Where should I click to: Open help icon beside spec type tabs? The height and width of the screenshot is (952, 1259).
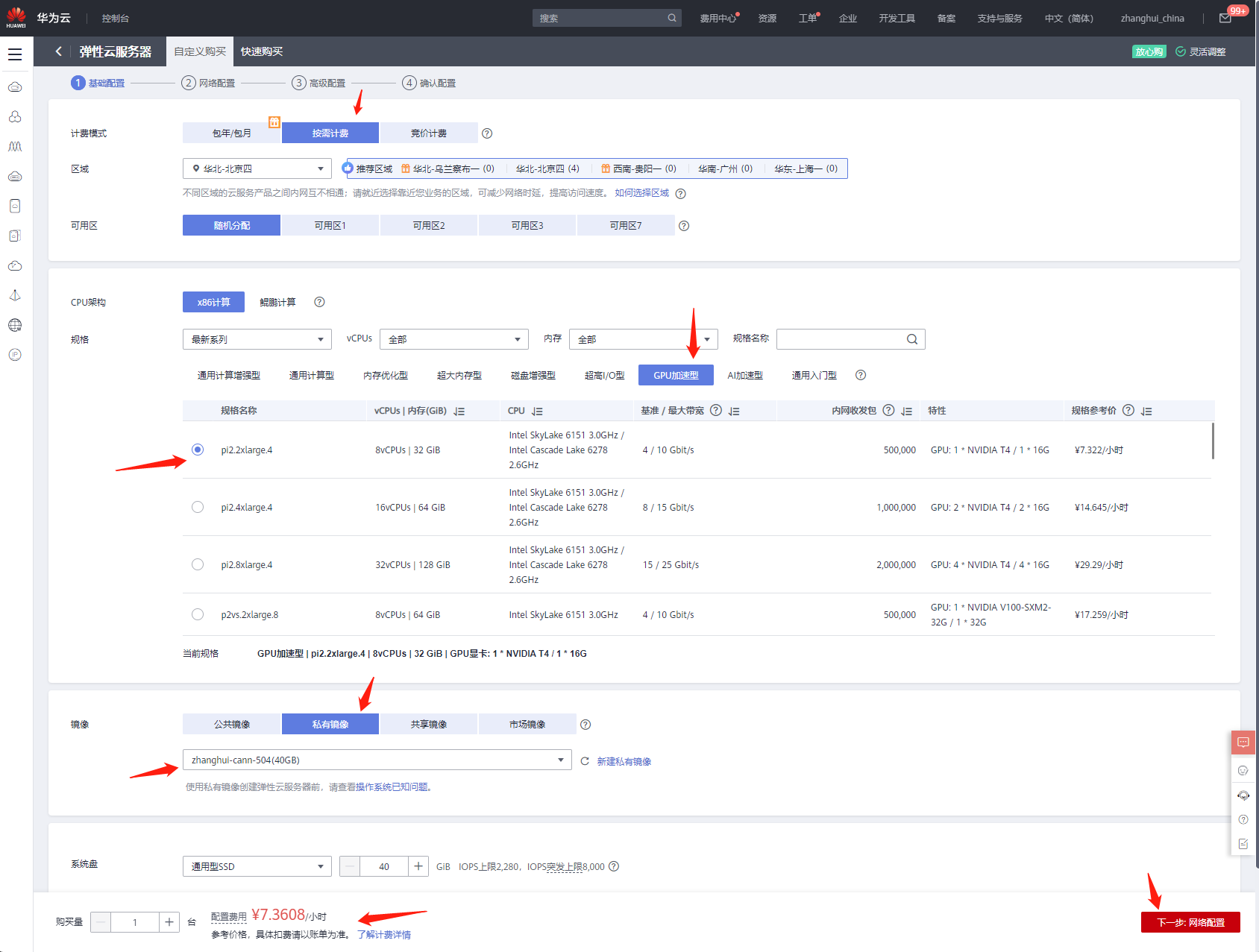(861, 375)
